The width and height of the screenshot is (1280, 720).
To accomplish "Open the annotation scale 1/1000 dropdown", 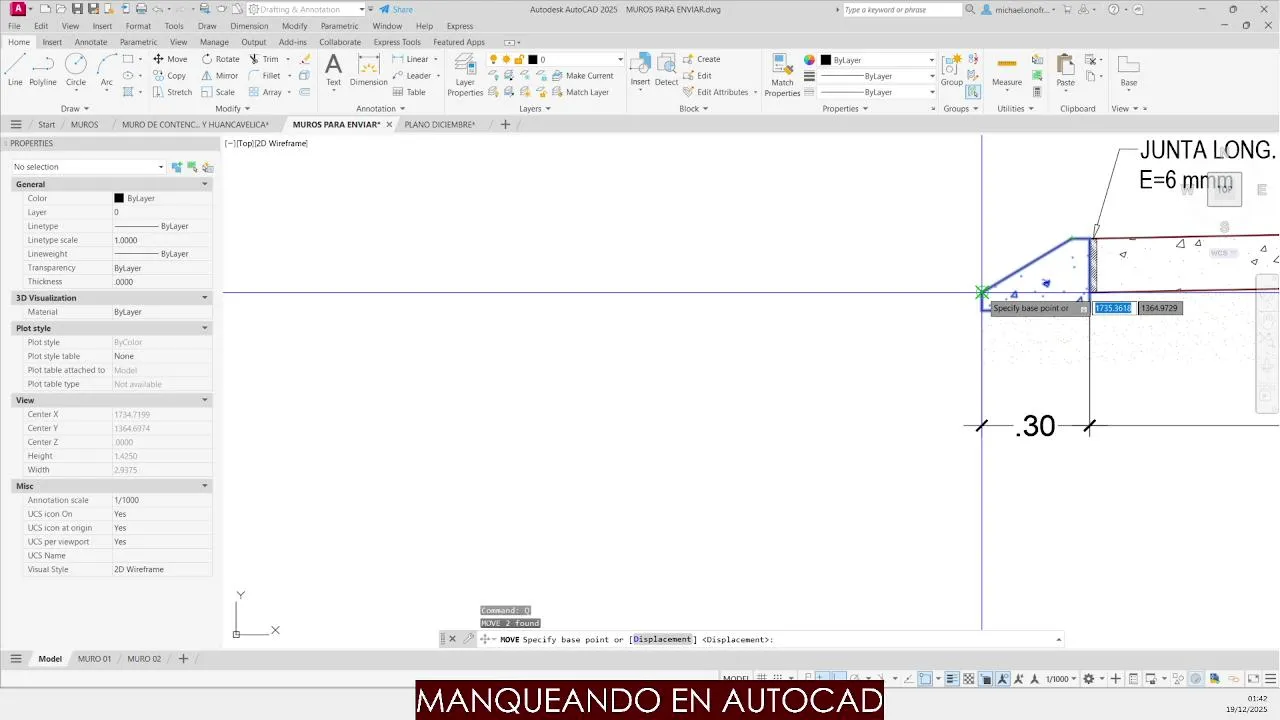I will point(1062,679).
